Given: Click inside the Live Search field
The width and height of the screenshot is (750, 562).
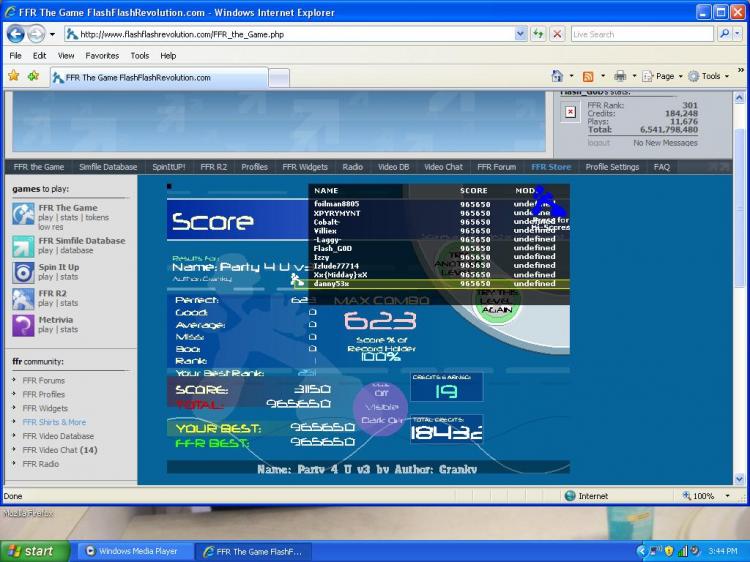Looking at the screenshot, I should pos(640,34).
